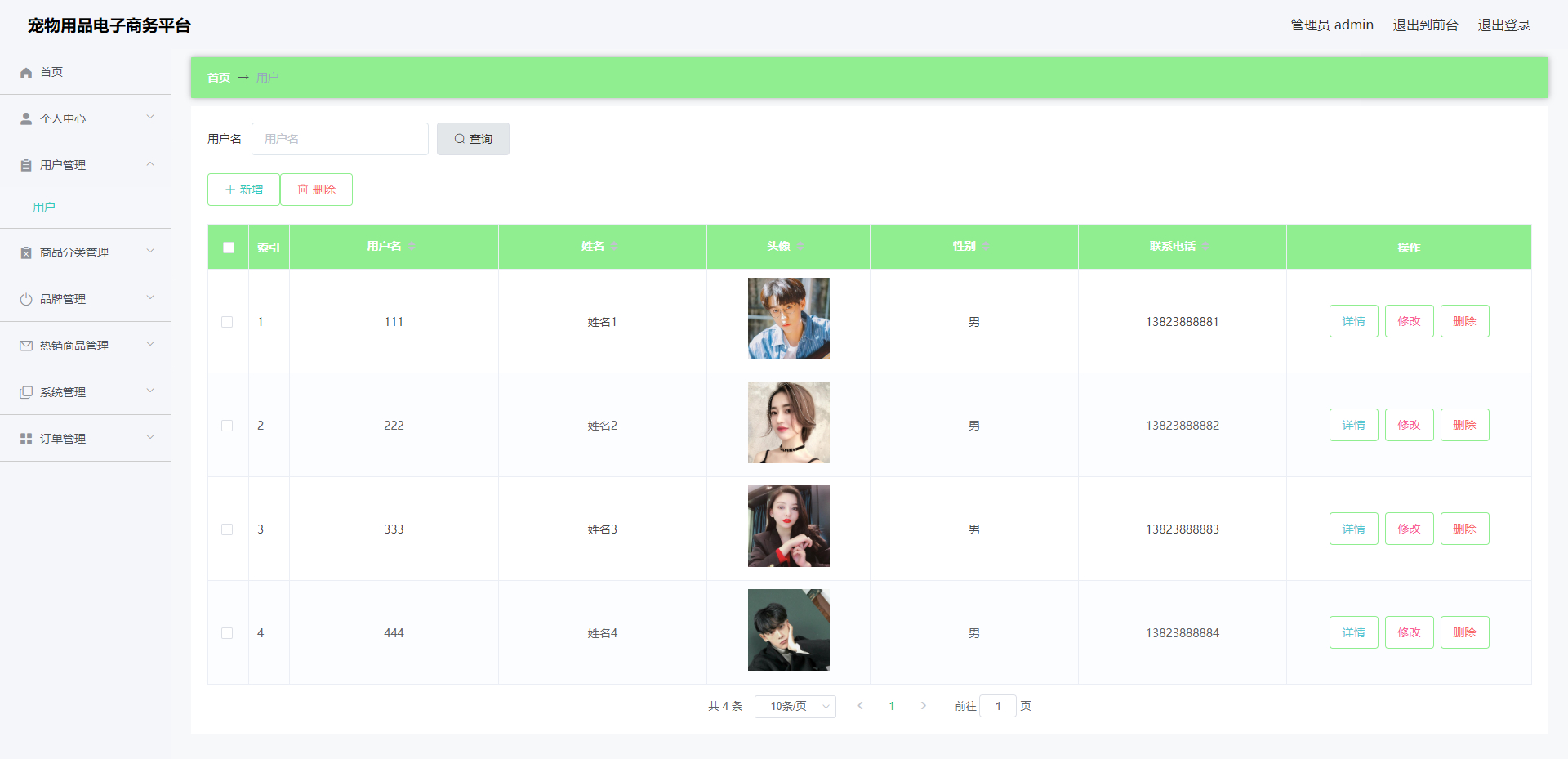
Task: Click the sort arrows in 用户名 column header
Action: tap(412, 246)
